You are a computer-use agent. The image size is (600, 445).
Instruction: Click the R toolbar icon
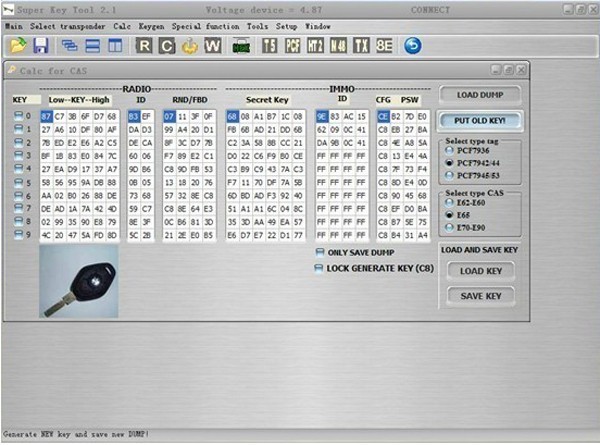[x=144, y=45]
